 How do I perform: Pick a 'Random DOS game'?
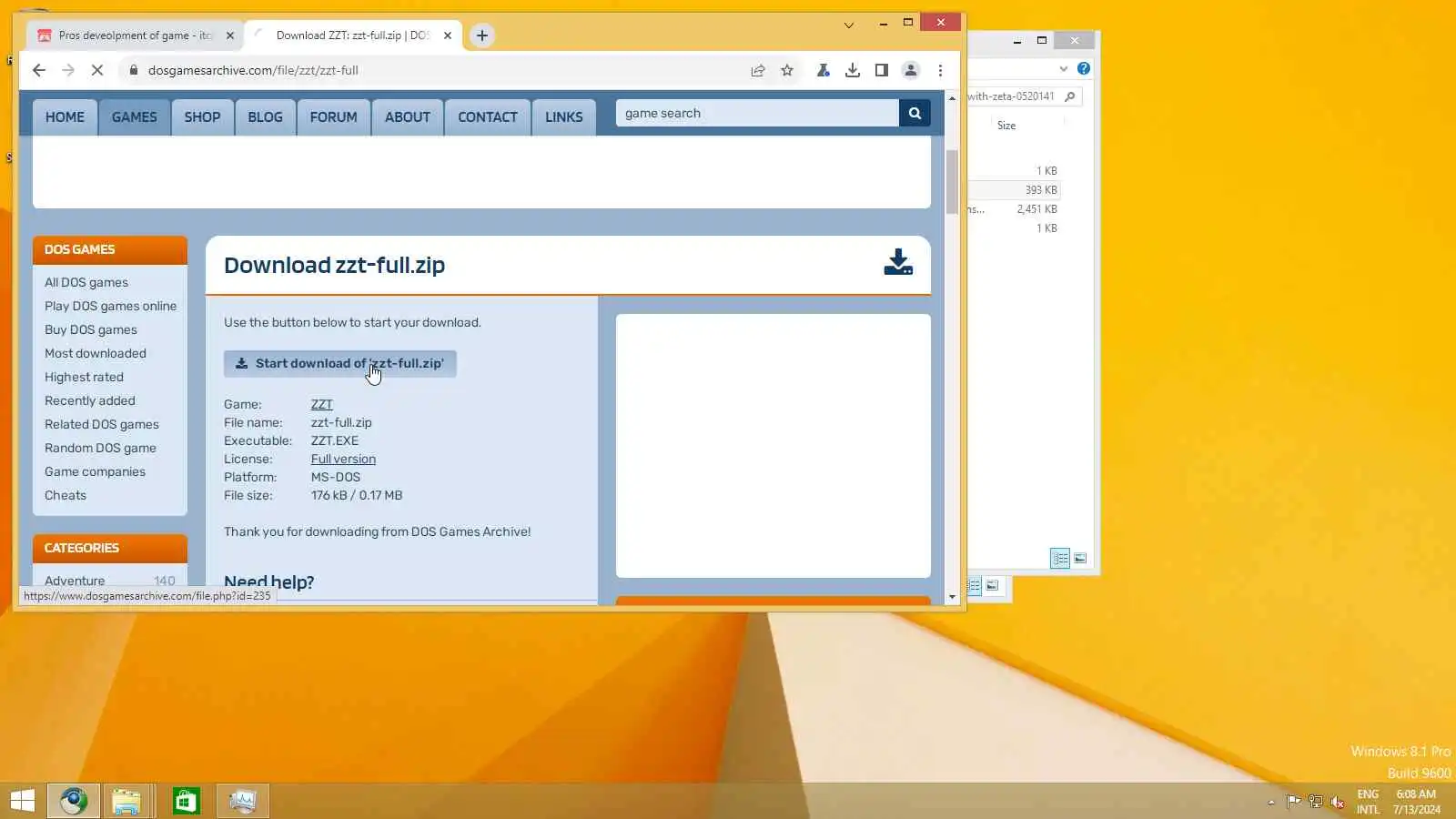point(100,448)
